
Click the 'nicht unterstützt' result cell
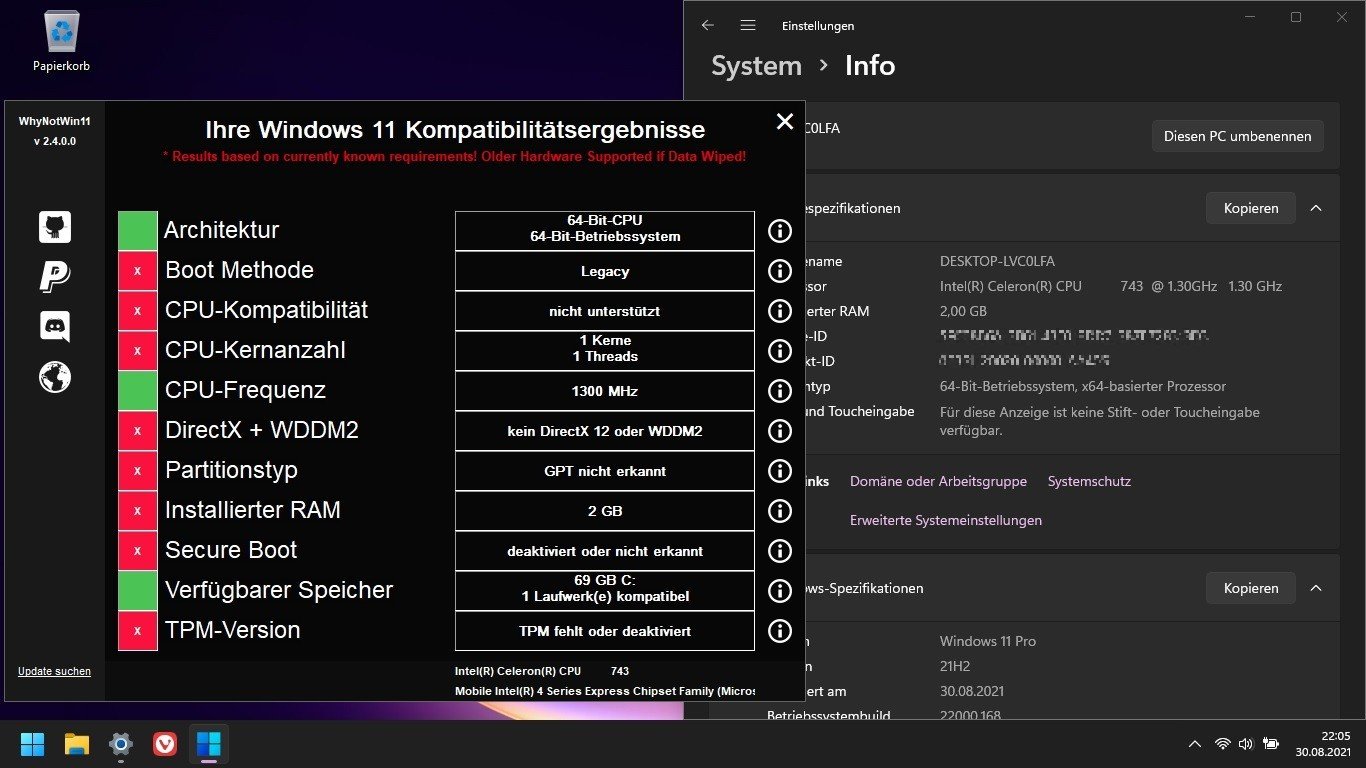(605, 311)
